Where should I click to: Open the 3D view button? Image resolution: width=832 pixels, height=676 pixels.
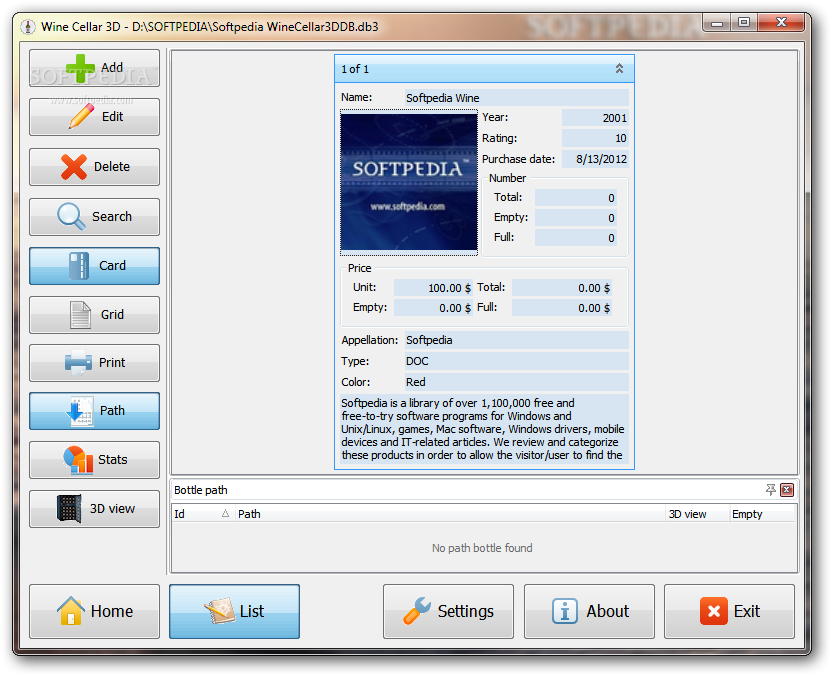(x=94, y=509)
